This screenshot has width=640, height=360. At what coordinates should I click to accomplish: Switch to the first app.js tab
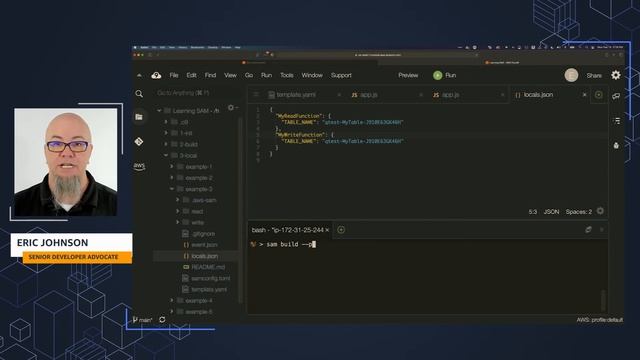point(369,95)
